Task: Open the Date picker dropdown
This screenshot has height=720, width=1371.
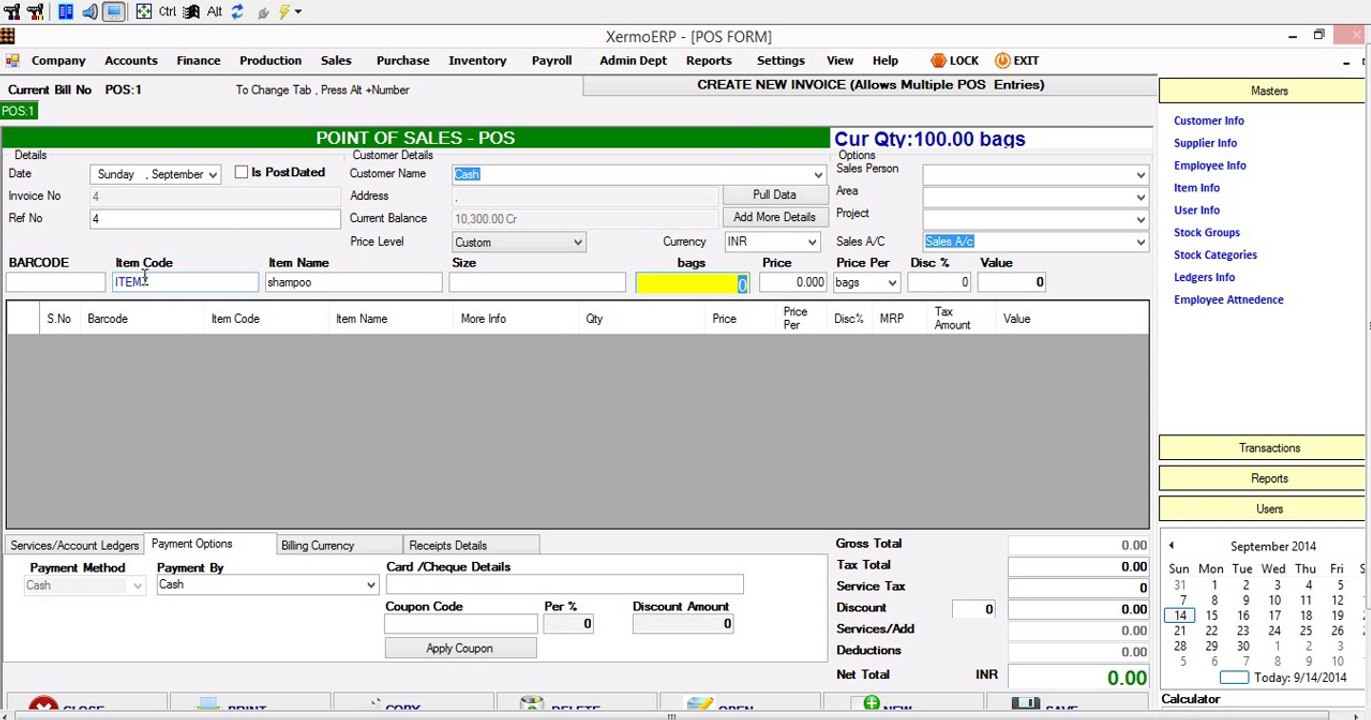Action: 212,174
